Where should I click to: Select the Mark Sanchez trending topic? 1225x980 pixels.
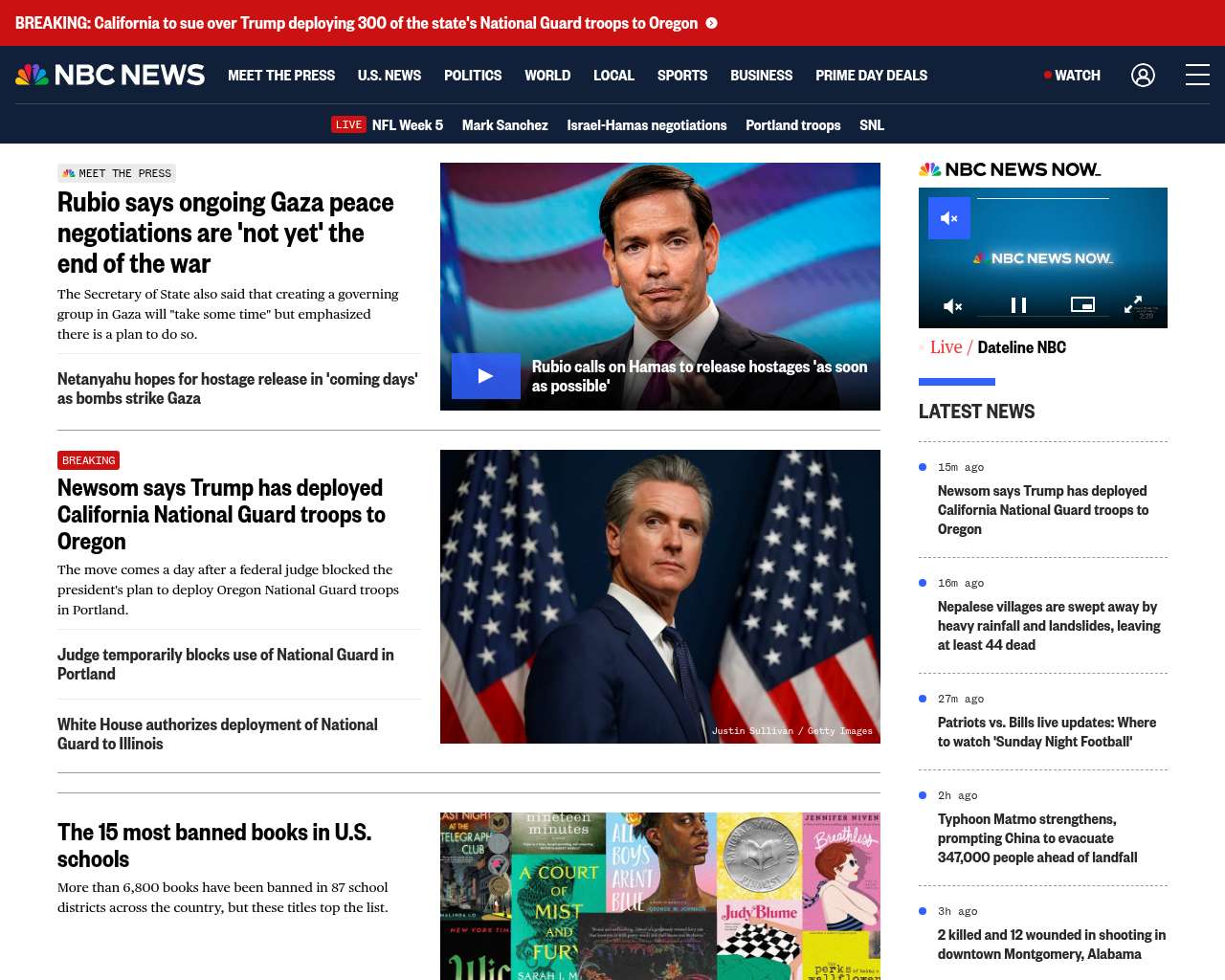(x=505, y=125)
